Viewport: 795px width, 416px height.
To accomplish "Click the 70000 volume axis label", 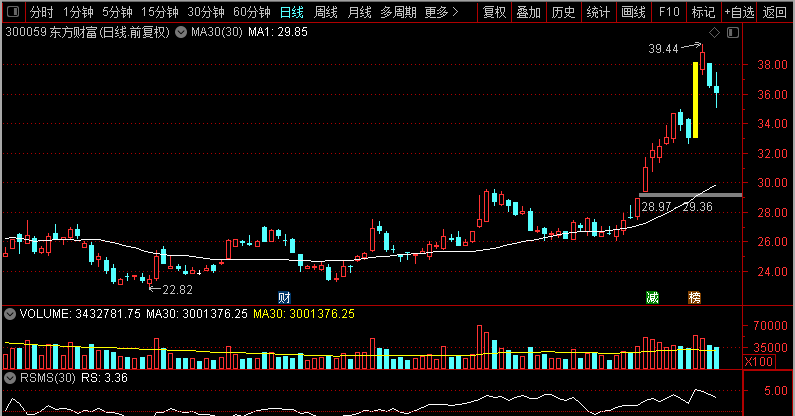I will pos(771,326).
